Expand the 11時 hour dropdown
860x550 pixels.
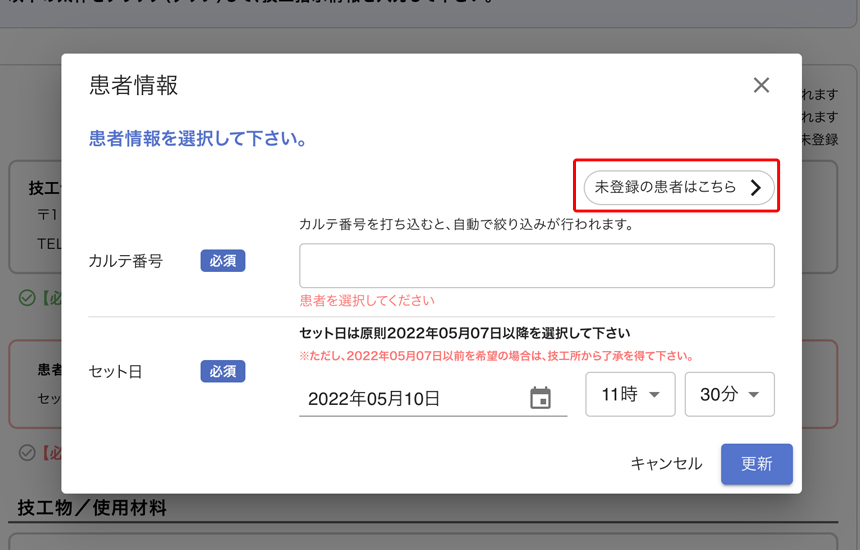tap(630, 394)
